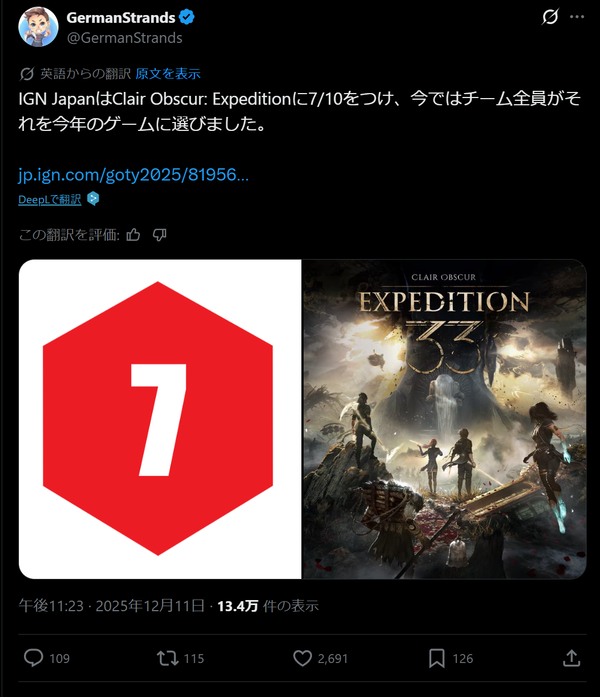The width and height of the screenshot is (600, 697).
Task: Open the jp.ign.com/goty2025 link
Action: point(133,175)
